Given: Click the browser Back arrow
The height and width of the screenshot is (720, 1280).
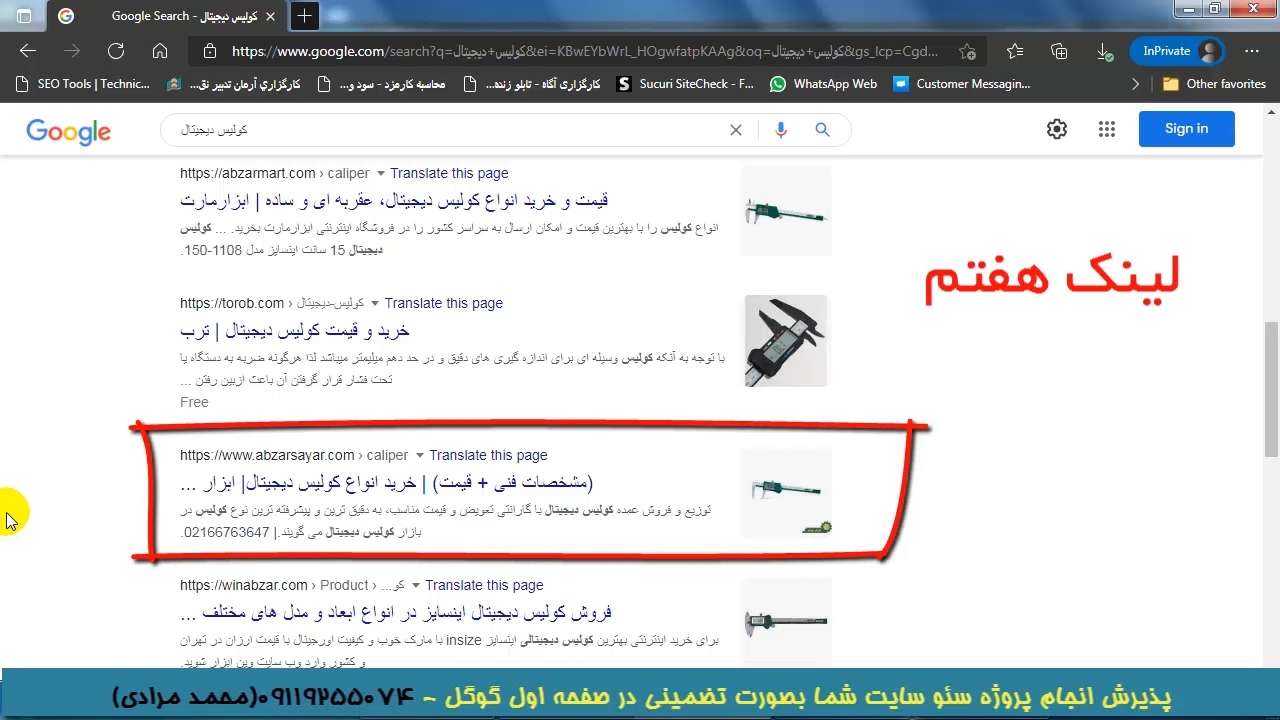Looking at the screenshot, I should tap(28, 51).
